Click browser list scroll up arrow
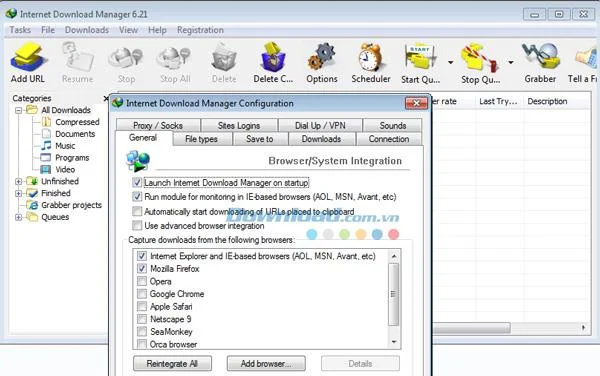Image resolution: width=600 pixels, height=376 pixels. point(394,256)
